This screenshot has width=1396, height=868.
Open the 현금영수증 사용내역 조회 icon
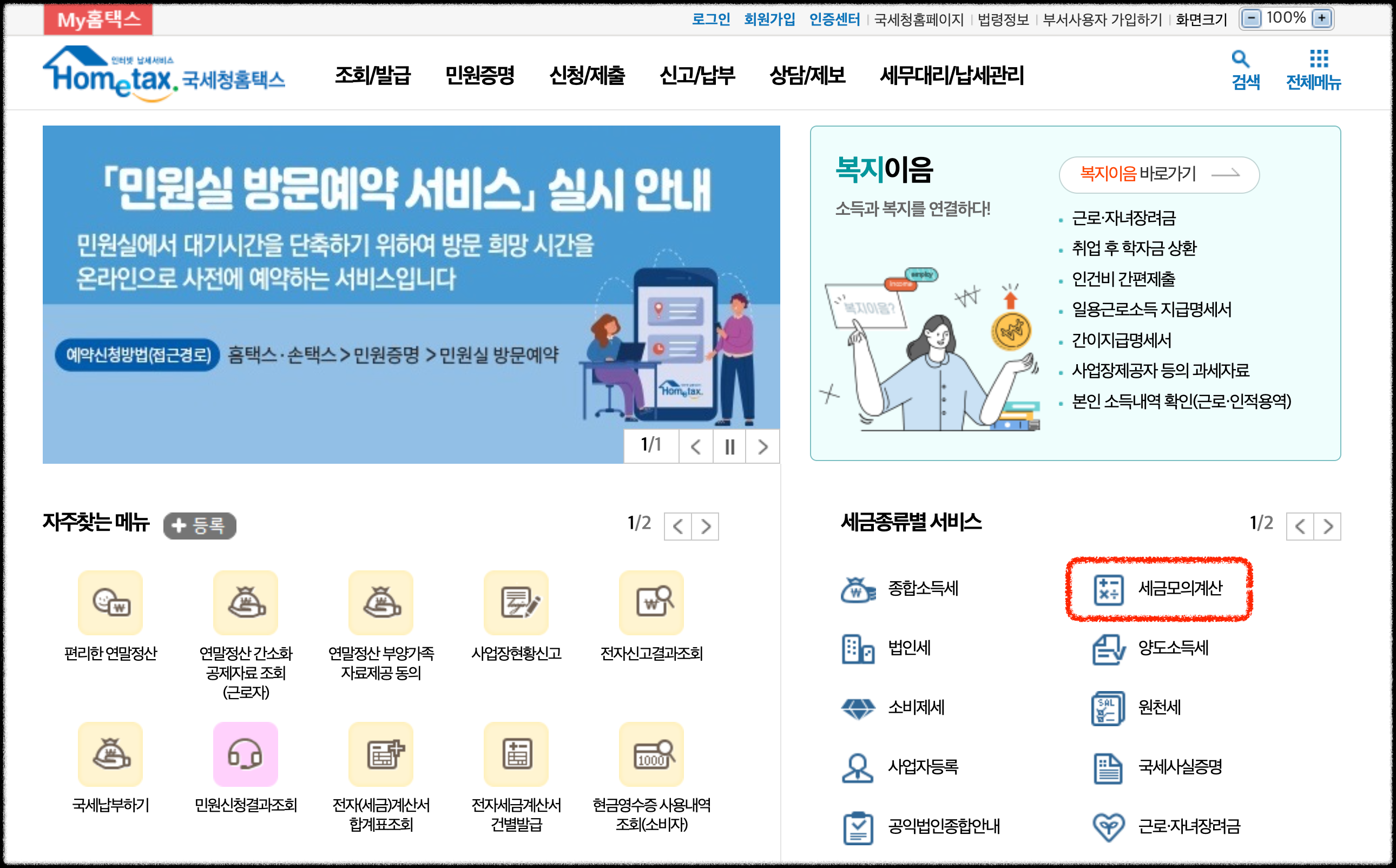point(651,754)
